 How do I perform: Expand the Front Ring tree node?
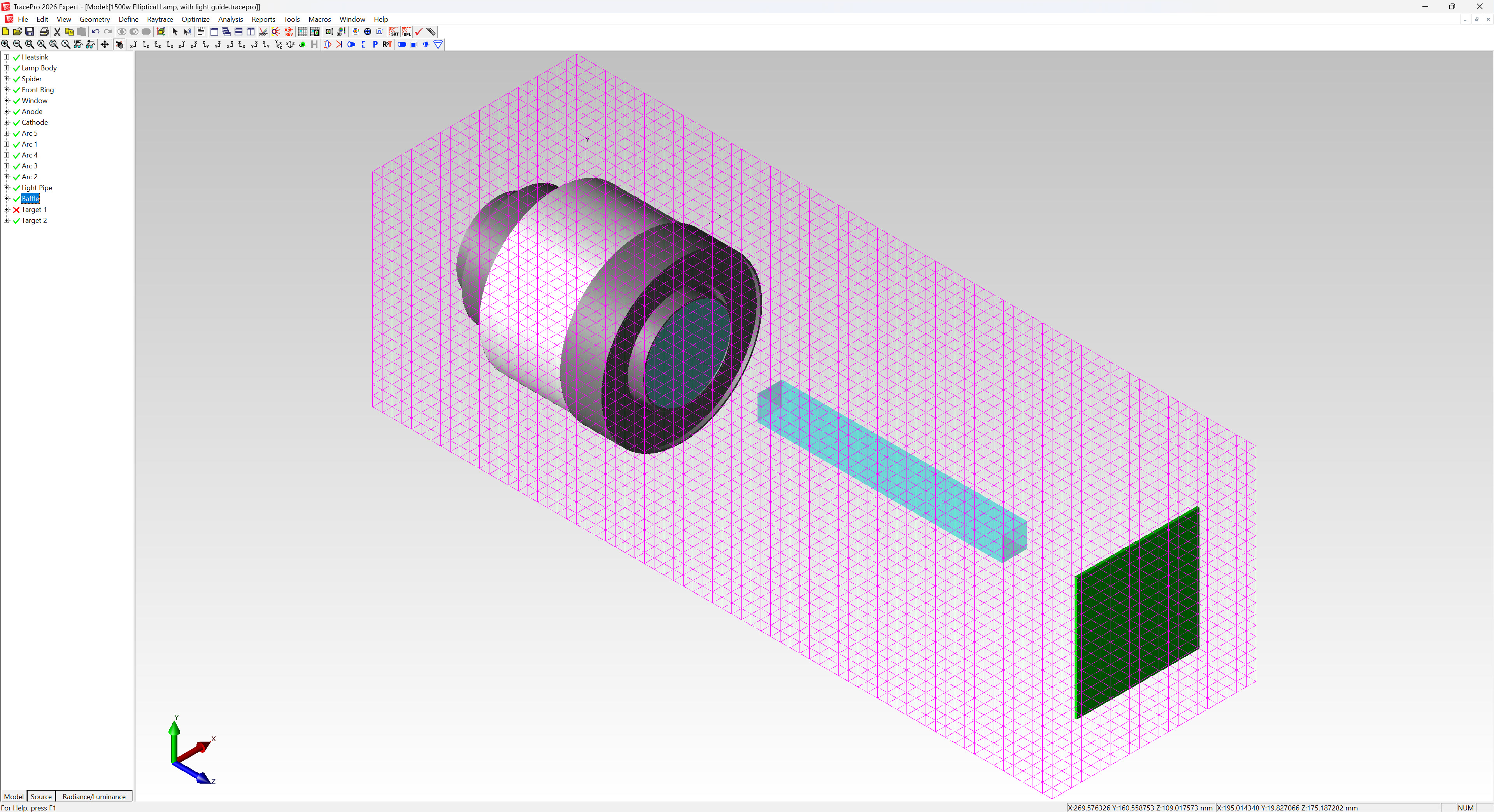coord(6,90)
